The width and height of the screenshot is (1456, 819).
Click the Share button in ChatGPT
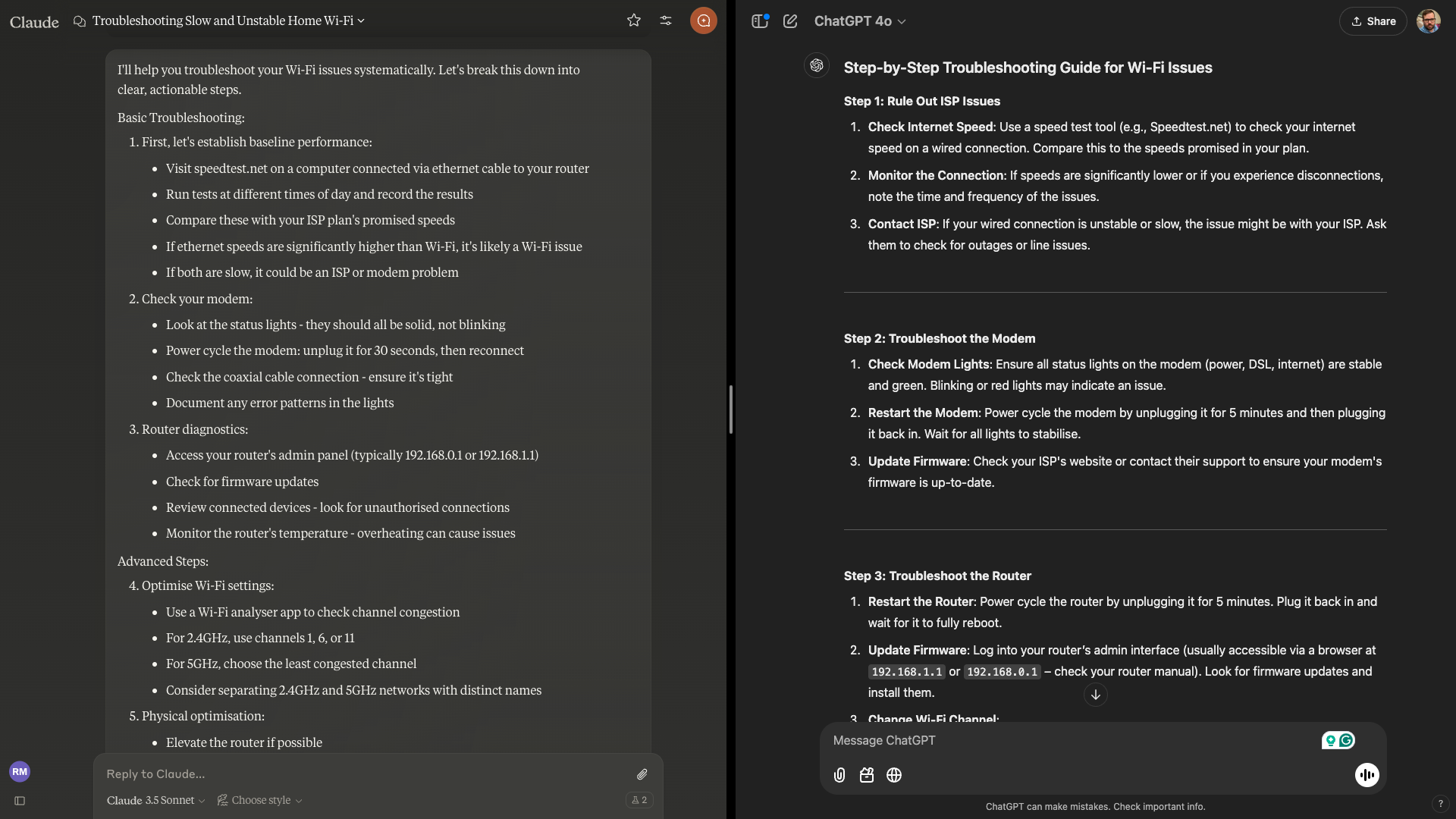click(1373, 21)
